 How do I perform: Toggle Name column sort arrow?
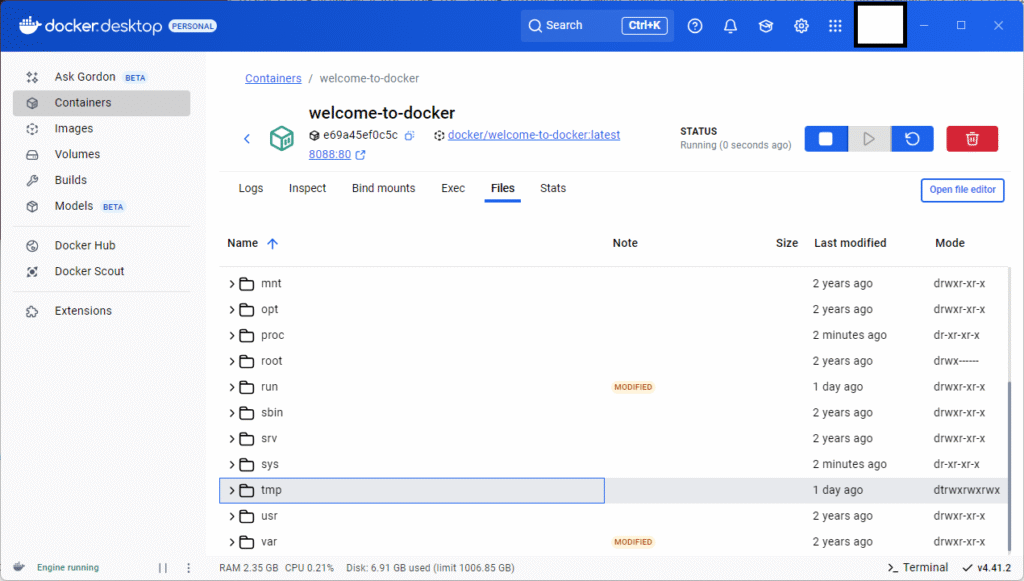click(x=272, y=243)
